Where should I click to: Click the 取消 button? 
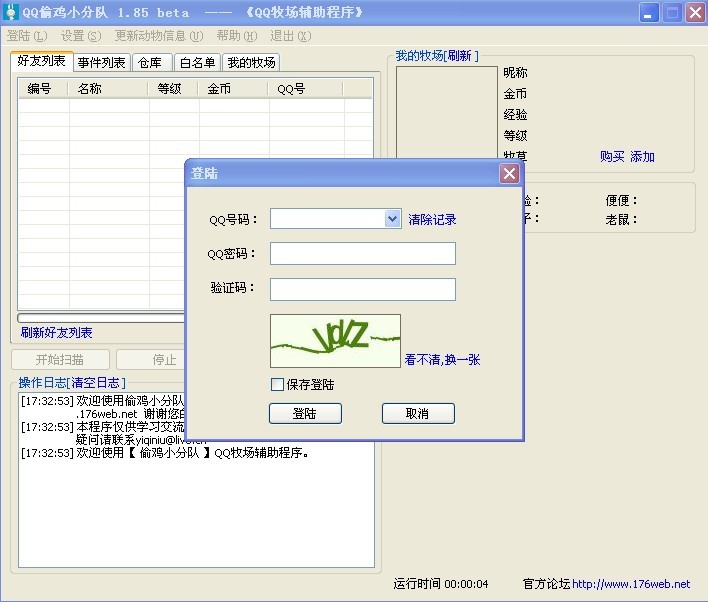coord(418,413)
